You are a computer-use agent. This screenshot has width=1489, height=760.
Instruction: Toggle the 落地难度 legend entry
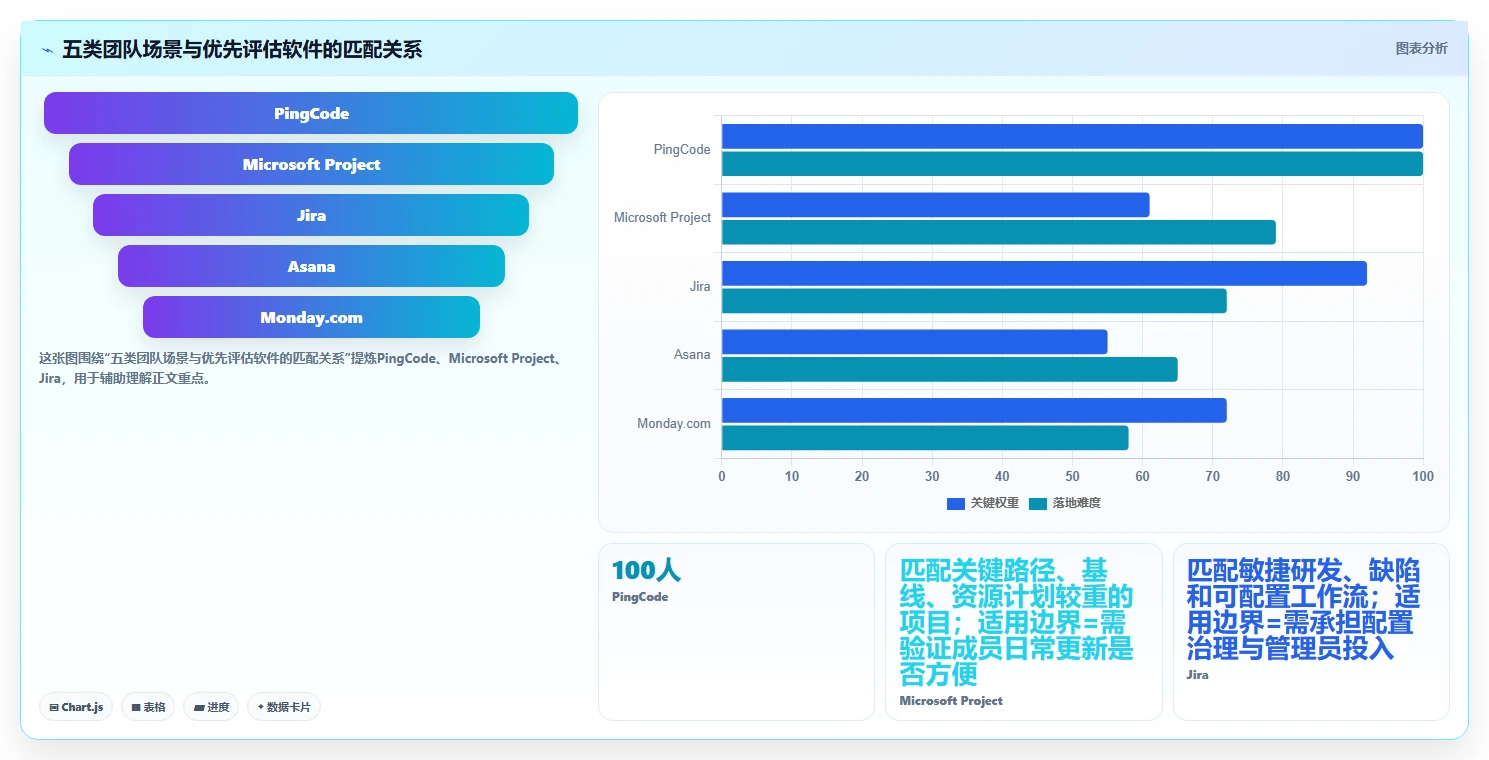pos(1065,503)
